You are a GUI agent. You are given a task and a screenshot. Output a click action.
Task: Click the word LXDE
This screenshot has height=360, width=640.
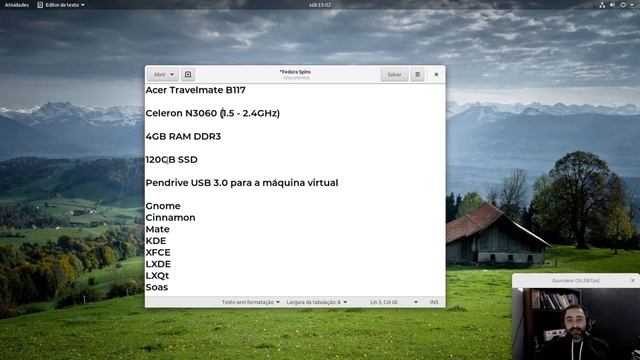(158, 264)
